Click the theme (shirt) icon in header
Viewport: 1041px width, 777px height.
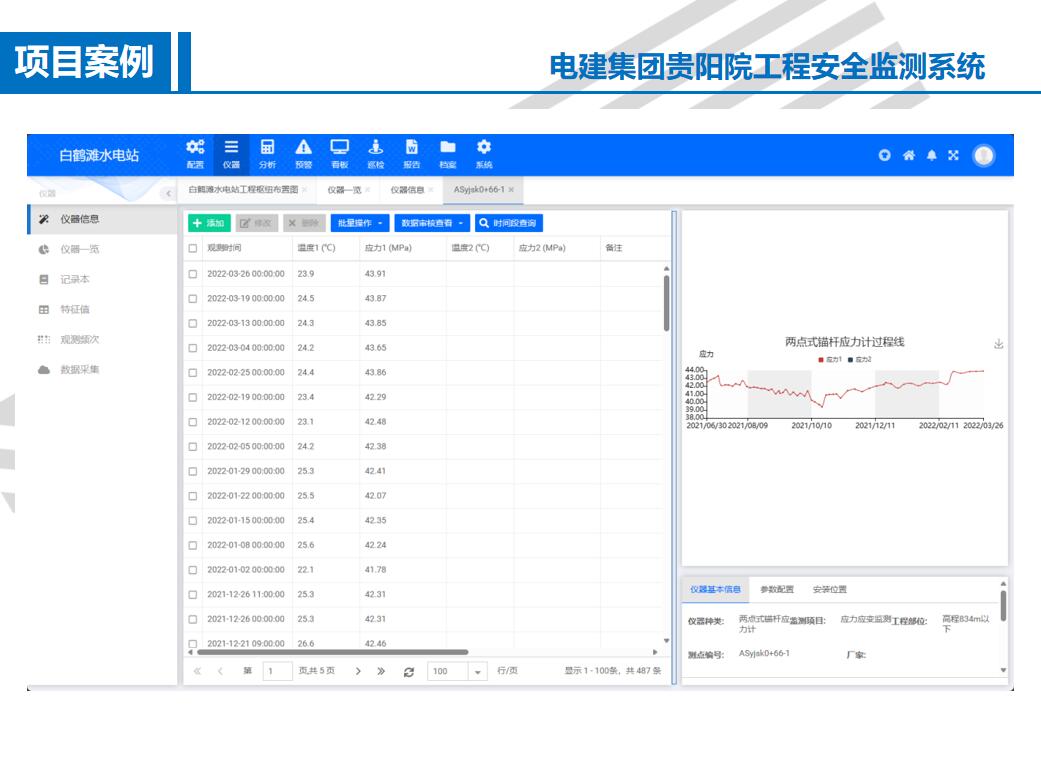coord(884,155)
